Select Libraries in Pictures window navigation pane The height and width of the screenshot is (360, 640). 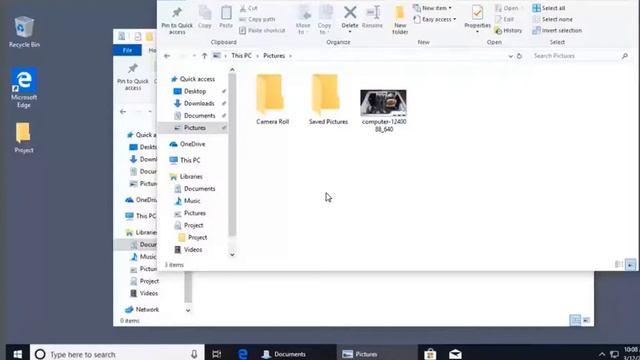(186, 177)
